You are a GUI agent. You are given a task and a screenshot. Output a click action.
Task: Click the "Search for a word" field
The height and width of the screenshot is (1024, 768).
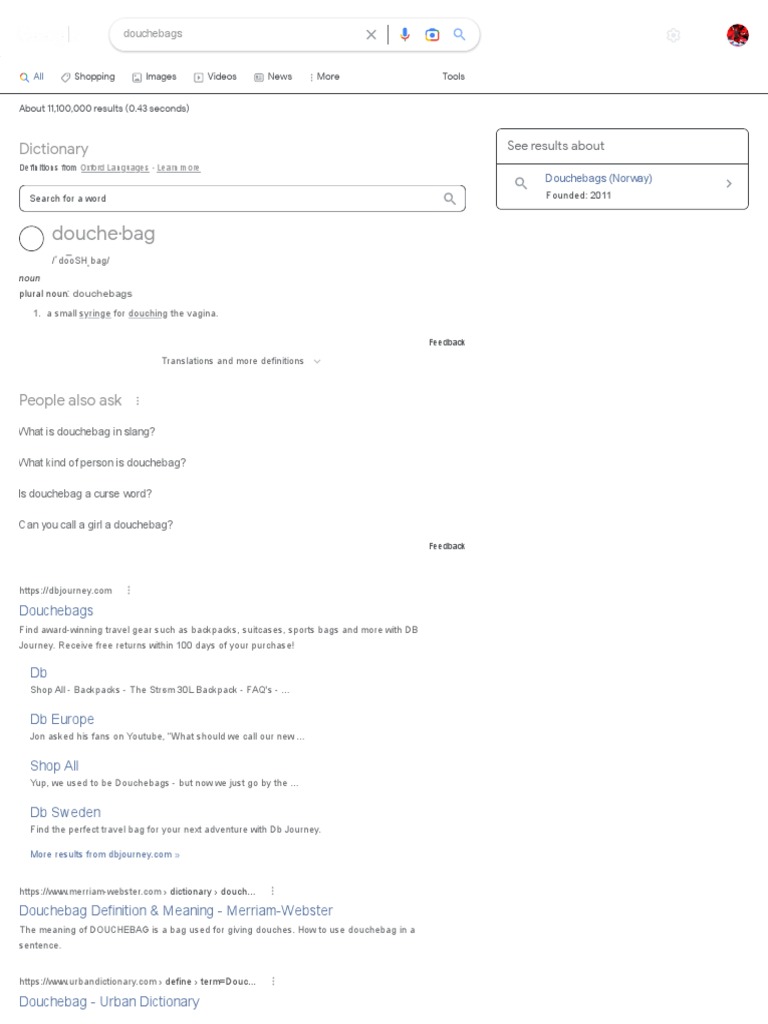230,198
